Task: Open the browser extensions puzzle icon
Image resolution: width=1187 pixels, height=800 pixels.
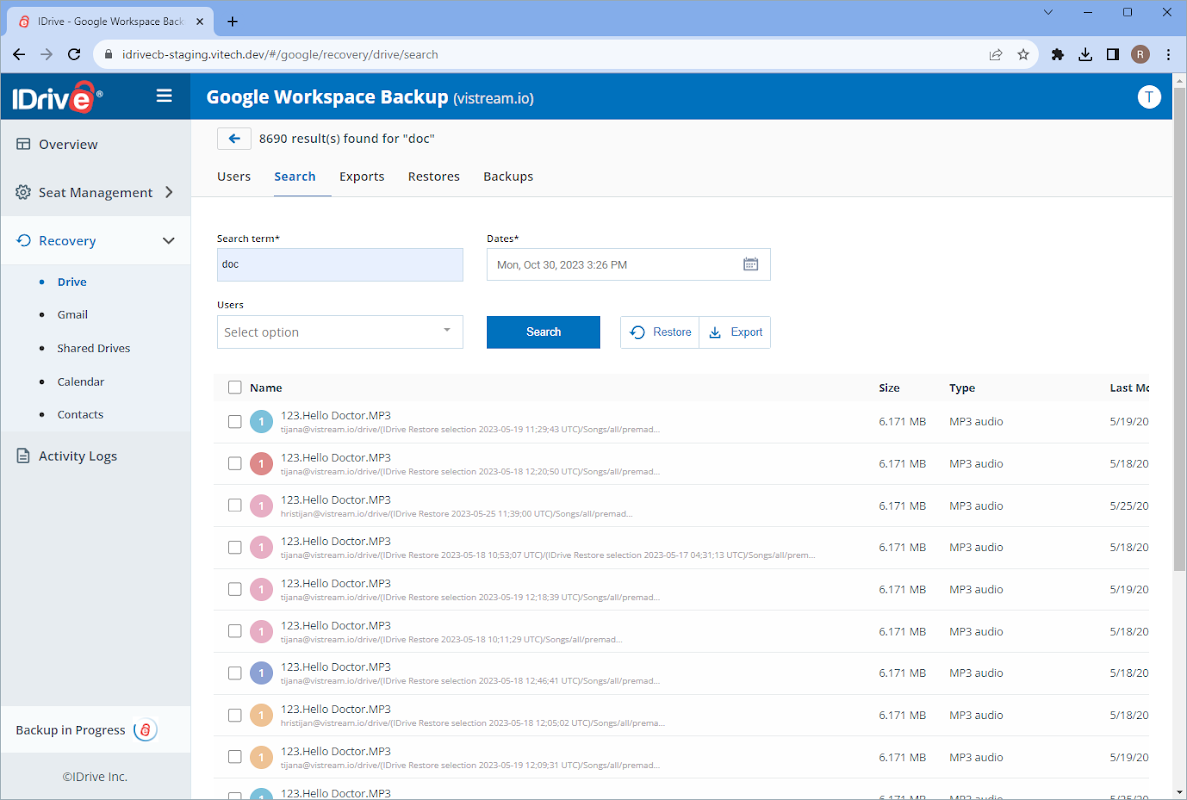Action: click(1058, 54)
